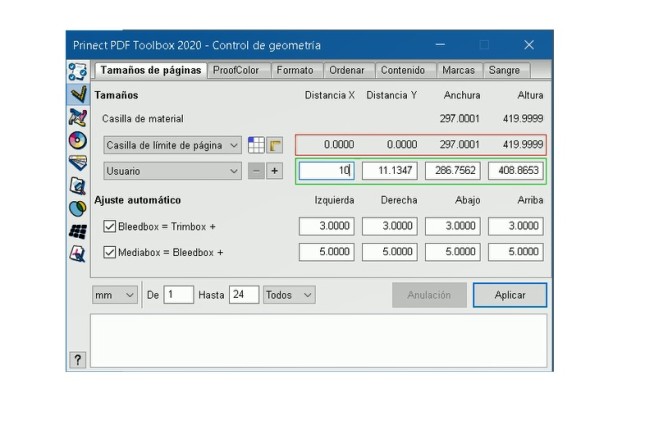Click the Anulación button
Viewport: 645px width, 430px height.
click(x=428, y=295)
